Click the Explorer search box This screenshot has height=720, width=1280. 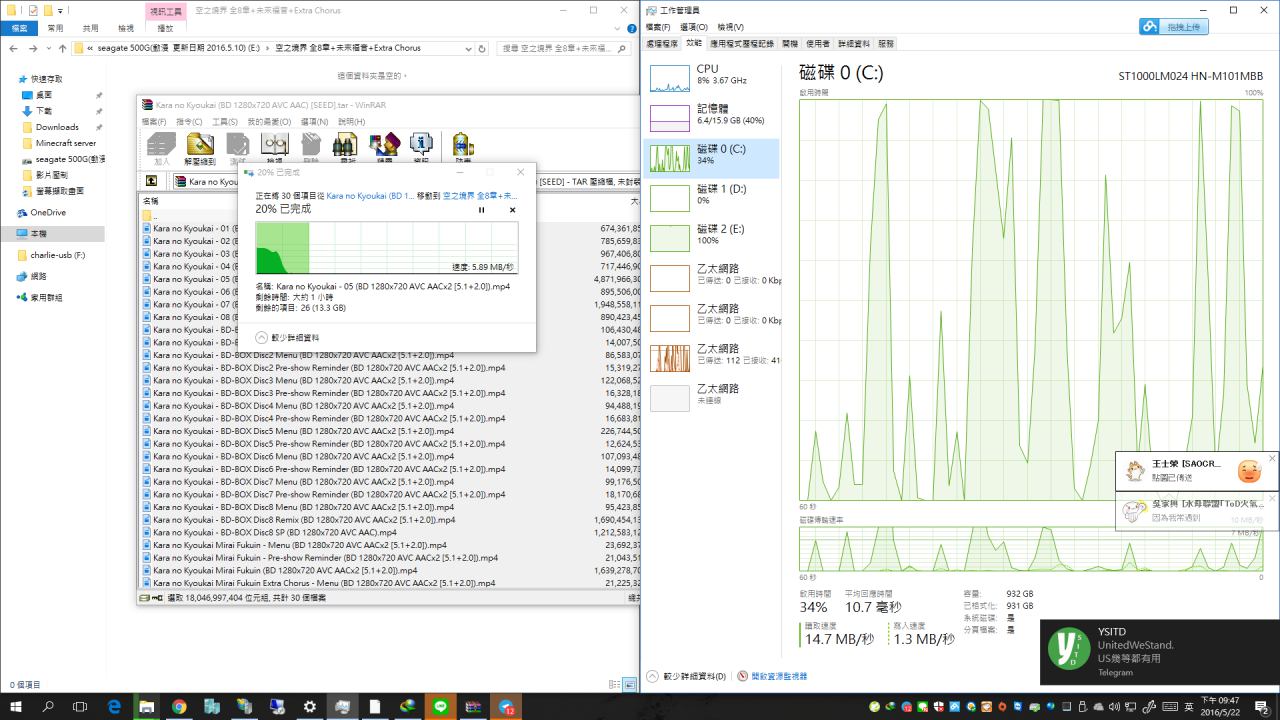coord(566,48)
